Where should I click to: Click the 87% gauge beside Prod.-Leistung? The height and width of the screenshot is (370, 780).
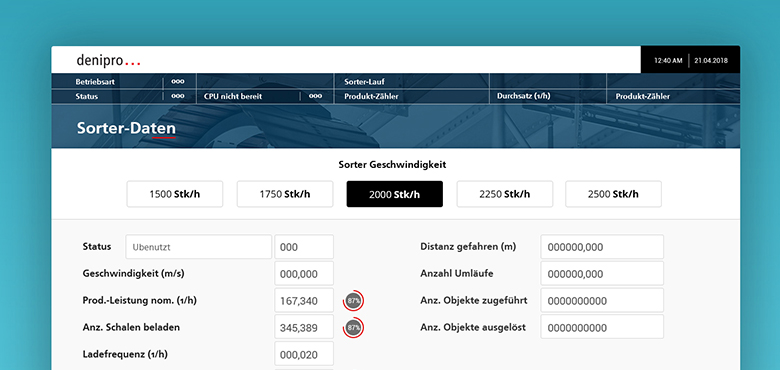pyautogui.click(x=354, y=300)
